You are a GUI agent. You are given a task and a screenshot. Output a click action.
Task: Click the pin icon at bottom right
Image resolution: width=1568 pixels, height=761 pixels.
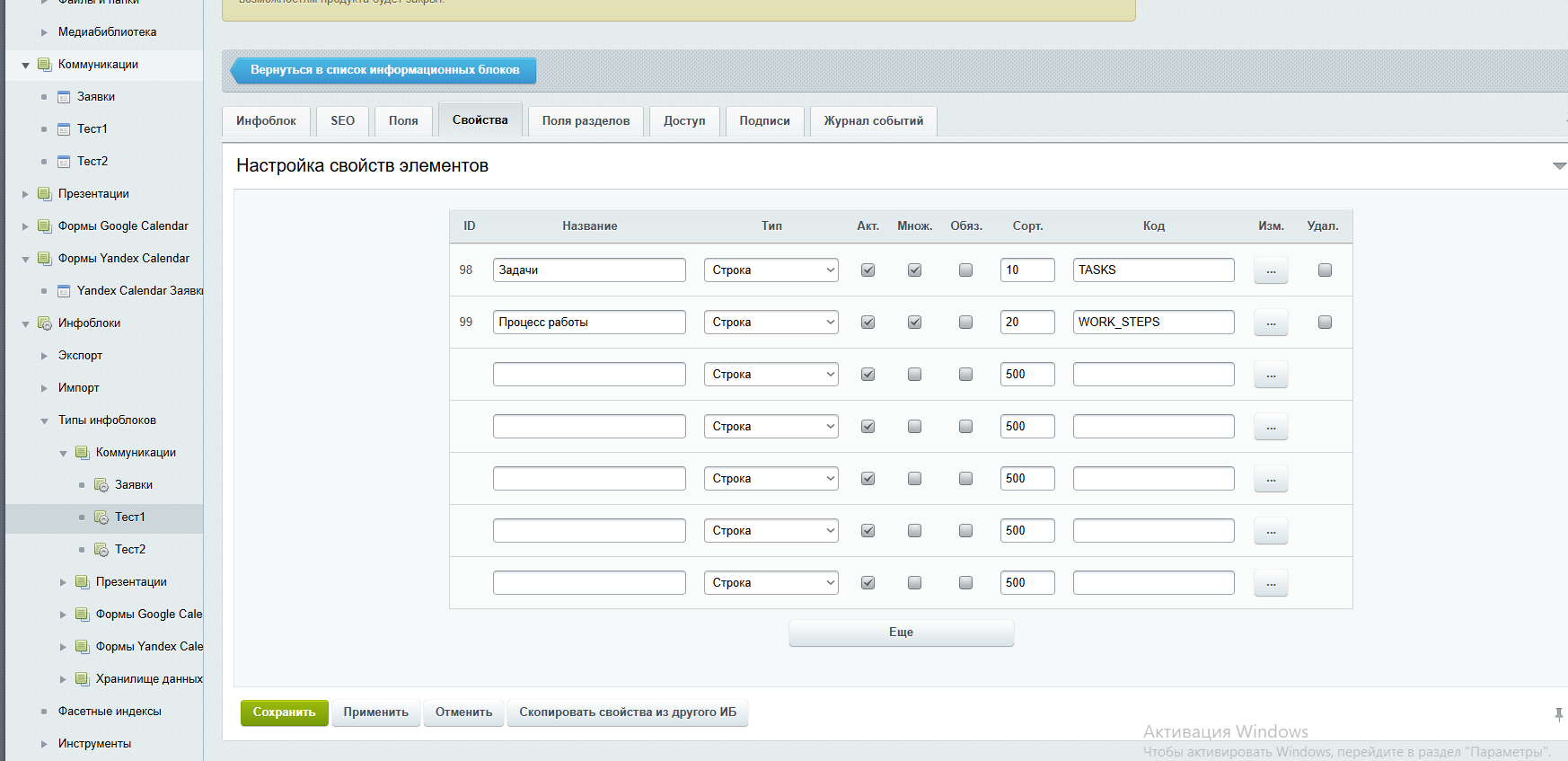pyautogui.click(x=1558, y=714)
